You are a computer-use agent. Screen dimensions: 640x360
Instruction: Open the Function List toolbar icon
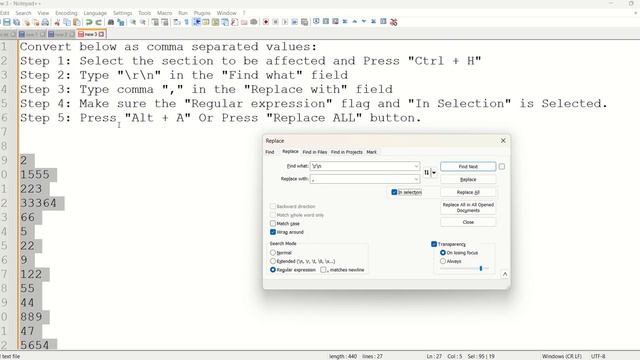click(x=235, y=22)
